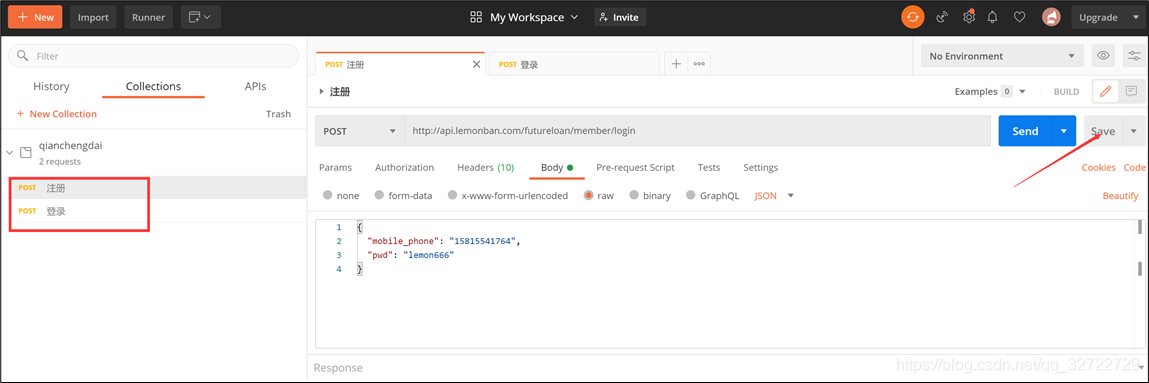This screenshot has height=383, width=1149.
Task: Open the Headers (10) tab
Action: click(x=485, y=168)
